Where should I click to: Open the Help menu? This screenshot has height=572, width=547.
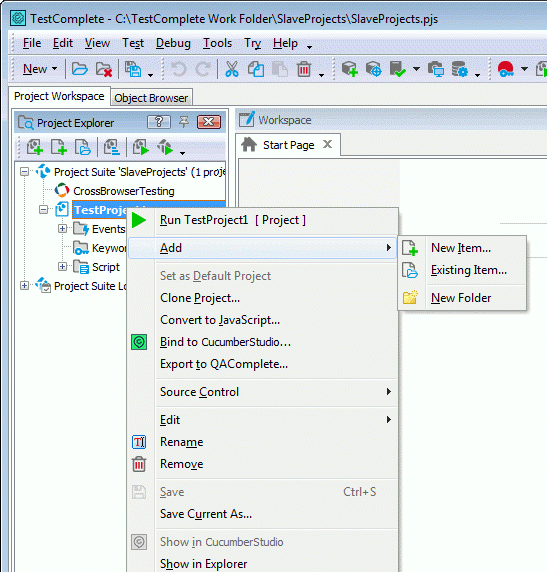click(285, 43)
